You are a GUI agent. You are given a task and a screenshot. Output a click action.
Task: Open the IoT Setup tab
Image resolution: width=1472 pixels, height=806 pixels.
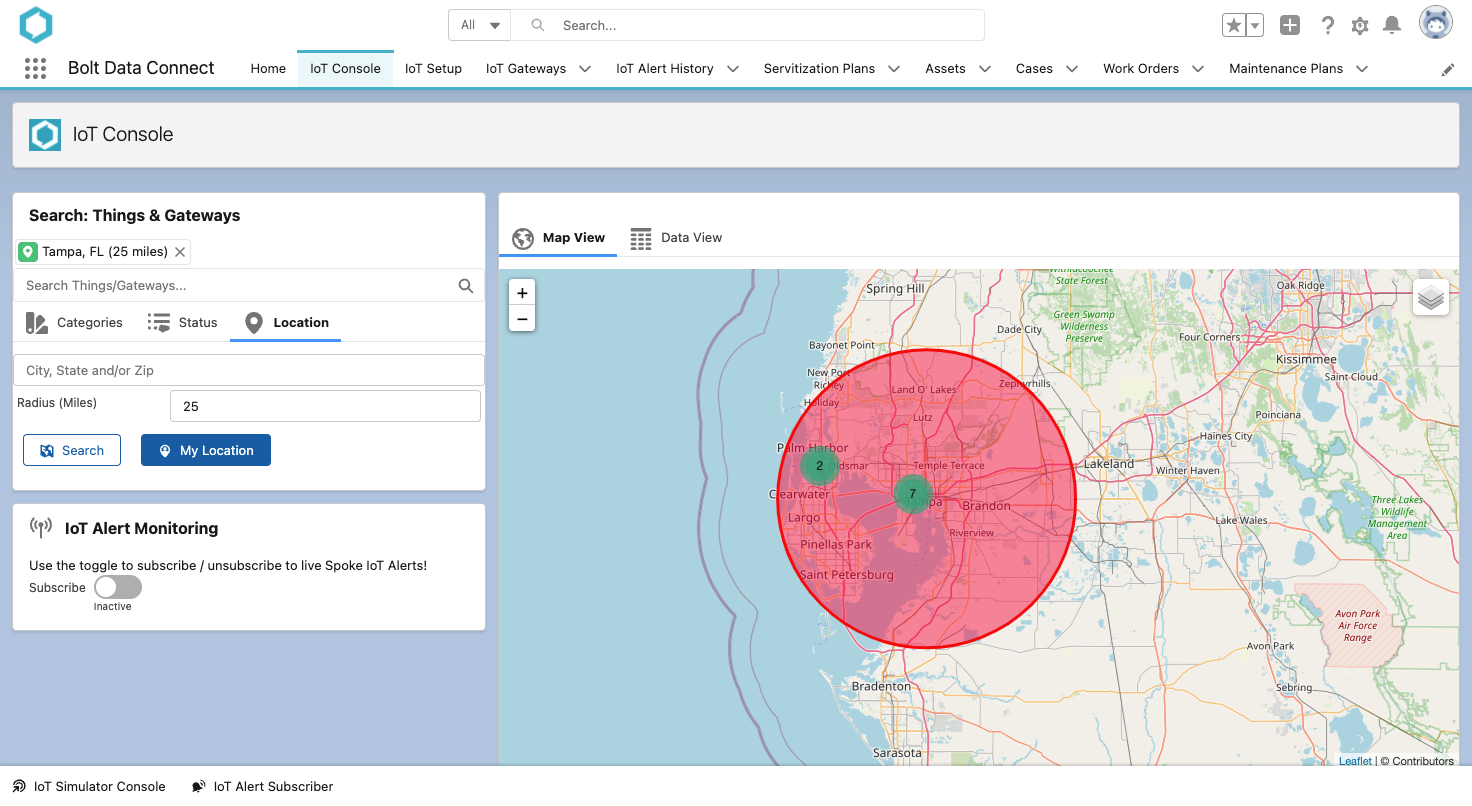(x=433, y=69)
